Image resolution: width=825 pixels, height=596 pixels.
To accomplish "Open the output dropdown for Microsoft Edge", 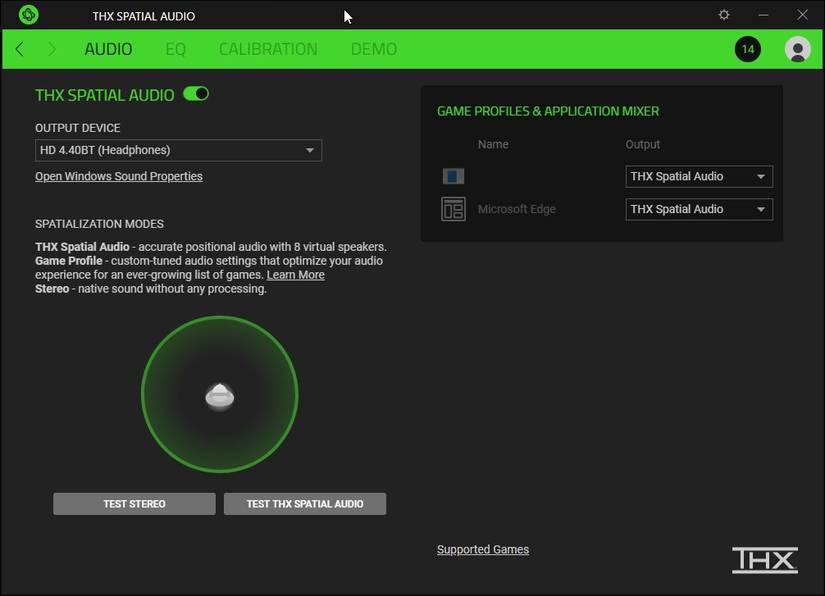I will (698, 209).
